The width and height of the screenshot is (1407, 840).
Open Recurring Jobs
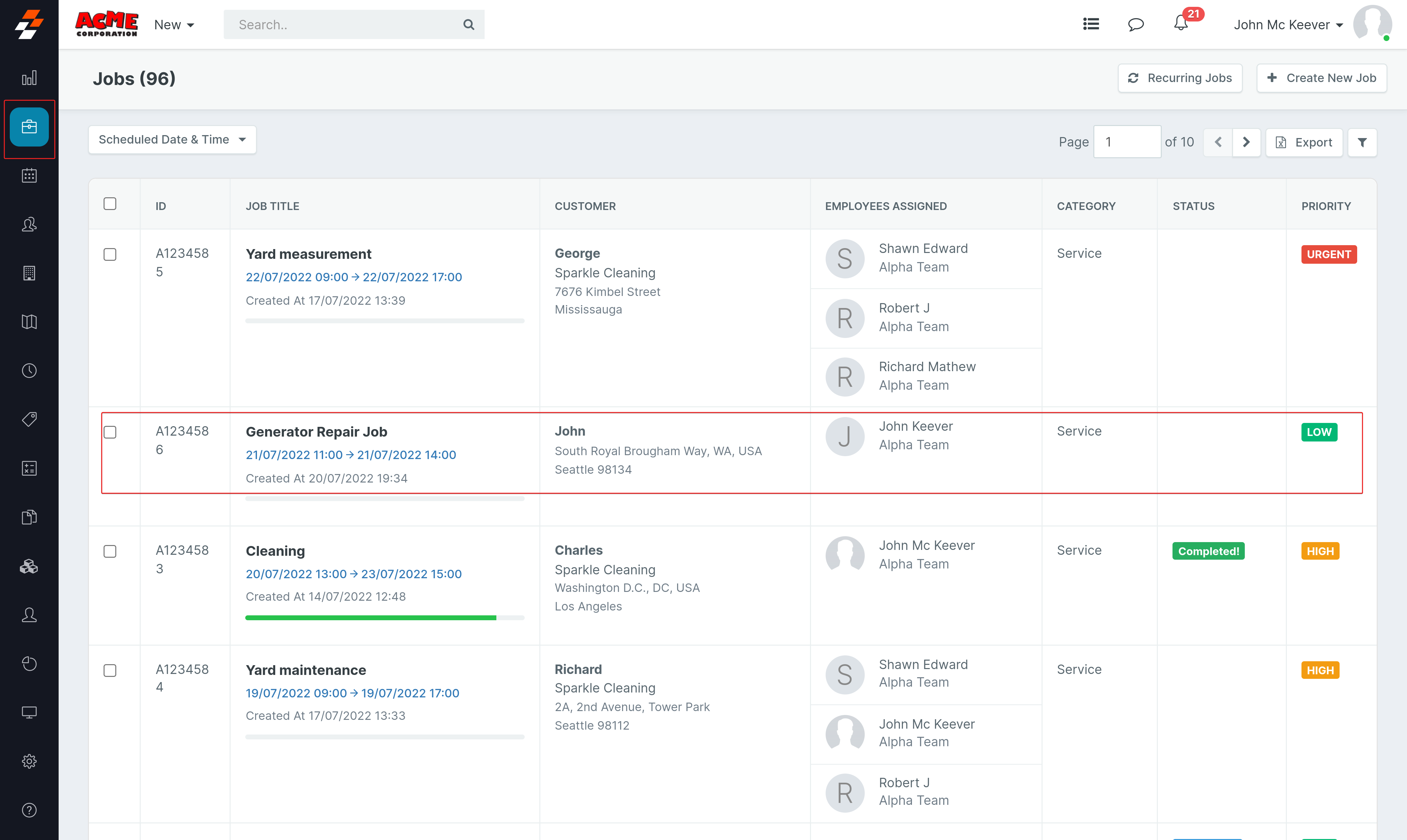click(x=1180, y=78)
